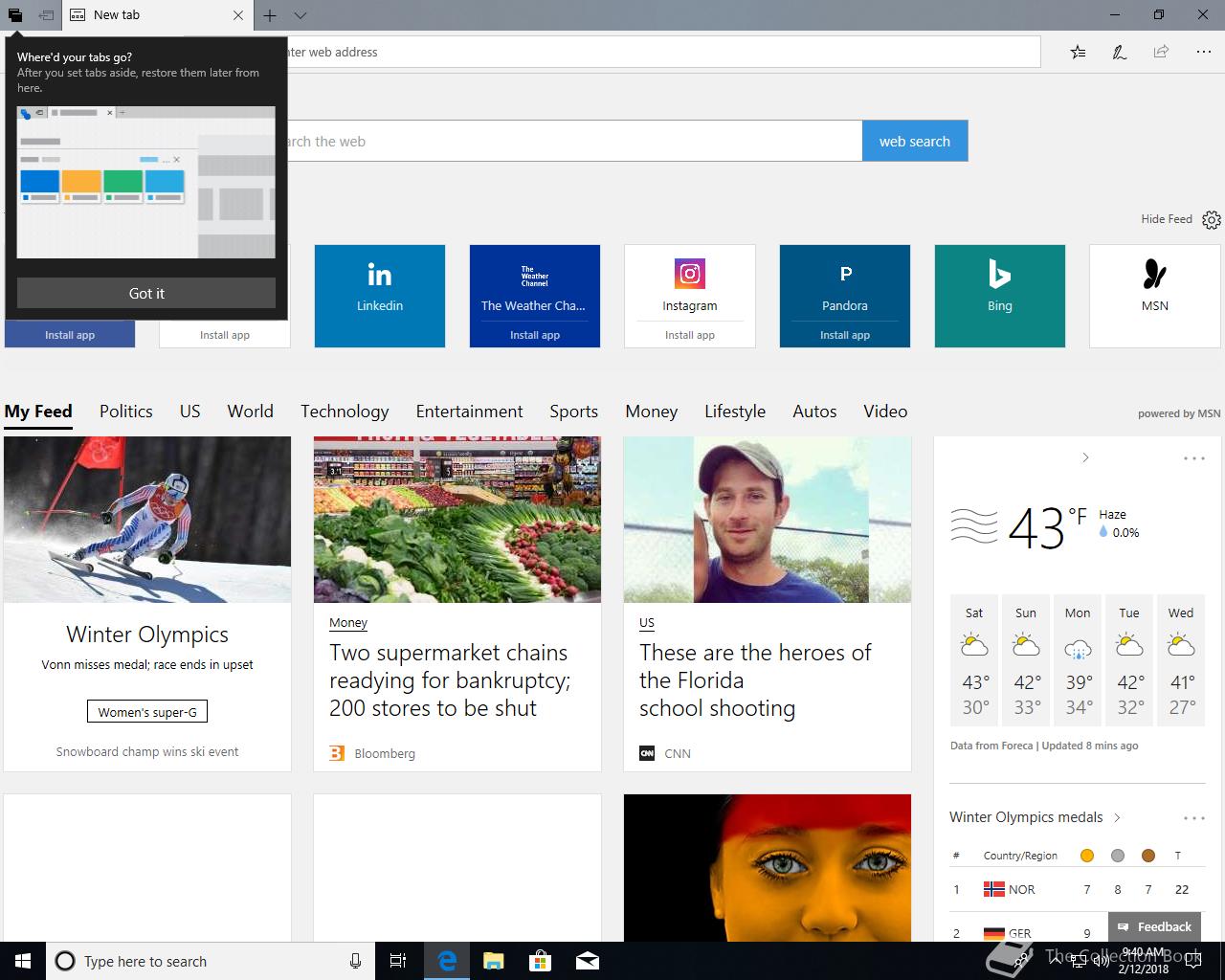Select the My Feed tab

38,412
